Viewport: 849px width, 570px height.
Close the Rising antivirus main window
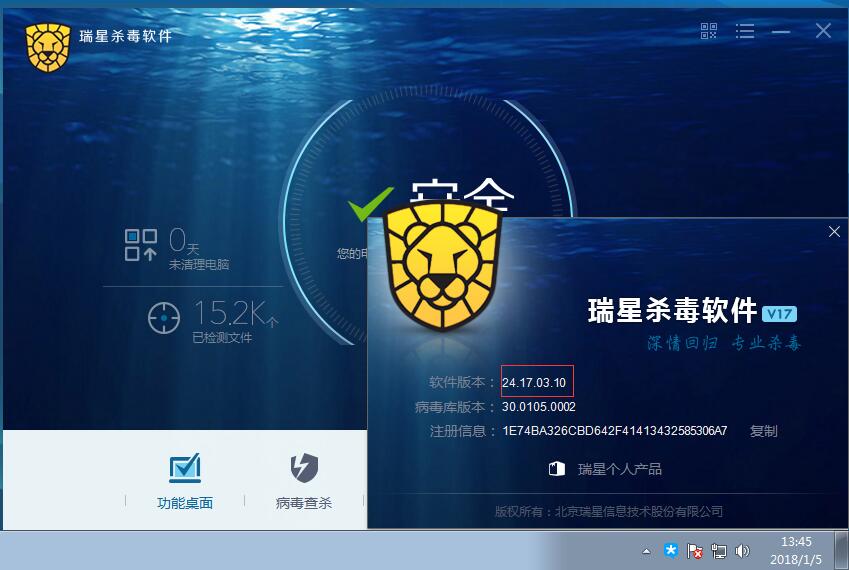coord(823,31)
